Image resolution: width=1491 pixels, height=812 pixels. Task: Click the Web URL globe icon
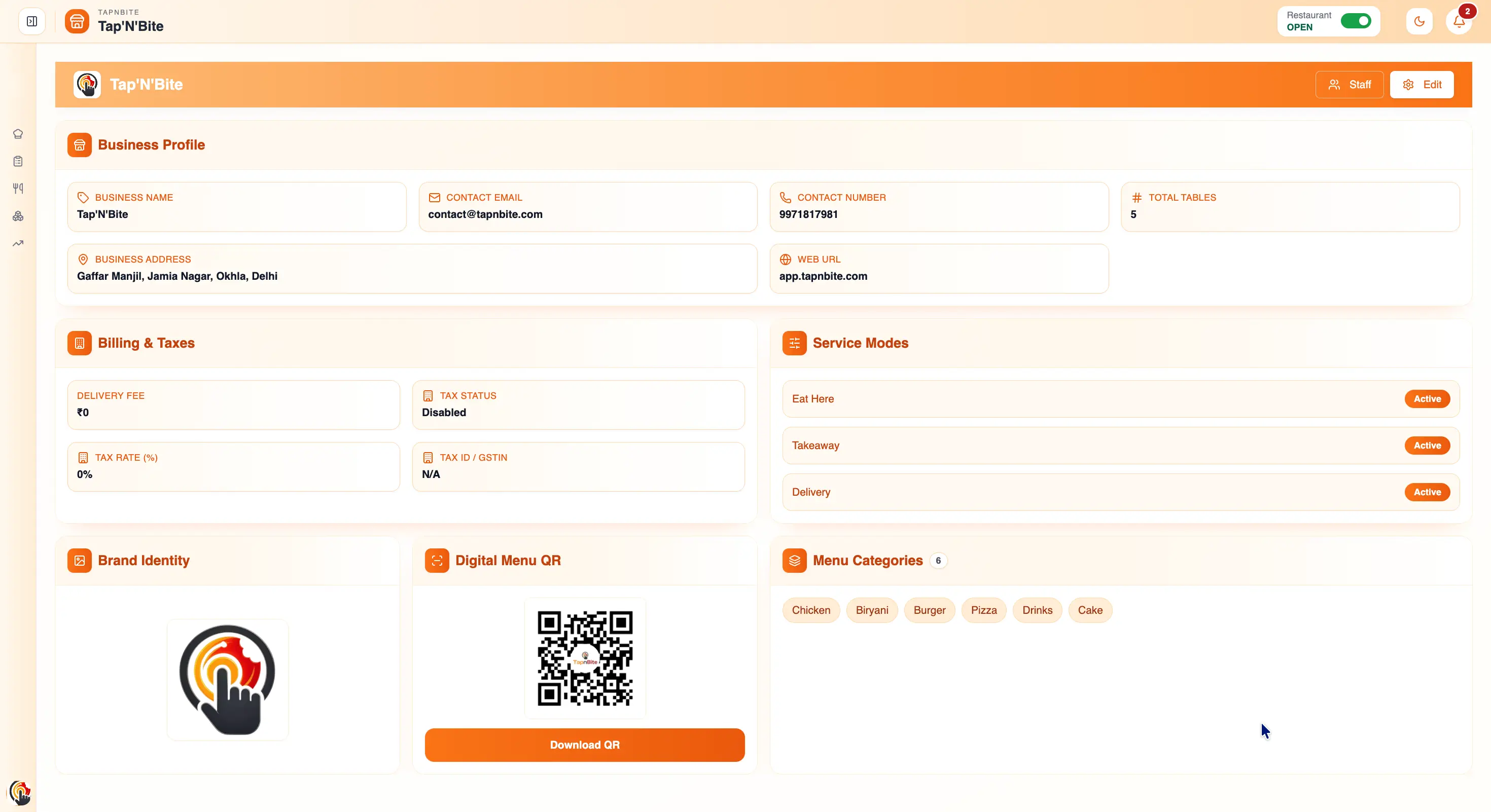coord(785,259)
